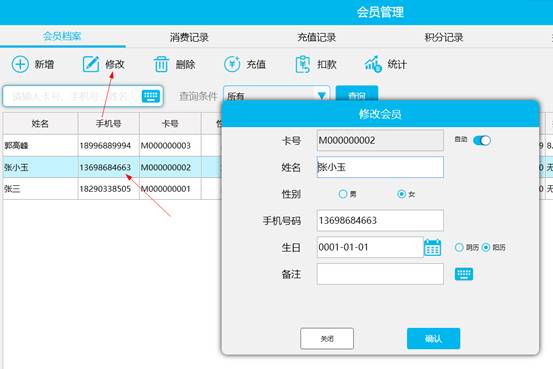Open the birthday calendar picker icon
The image size is (553, 369).
click(433, 247)
